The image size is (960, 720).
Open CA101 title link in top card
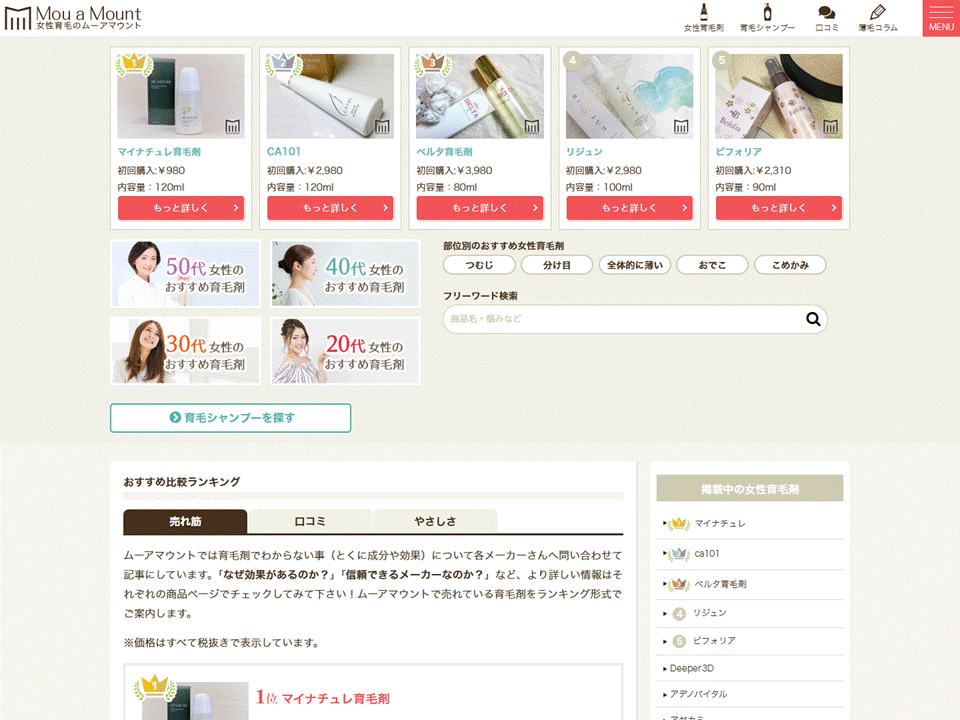coord(283,152)
